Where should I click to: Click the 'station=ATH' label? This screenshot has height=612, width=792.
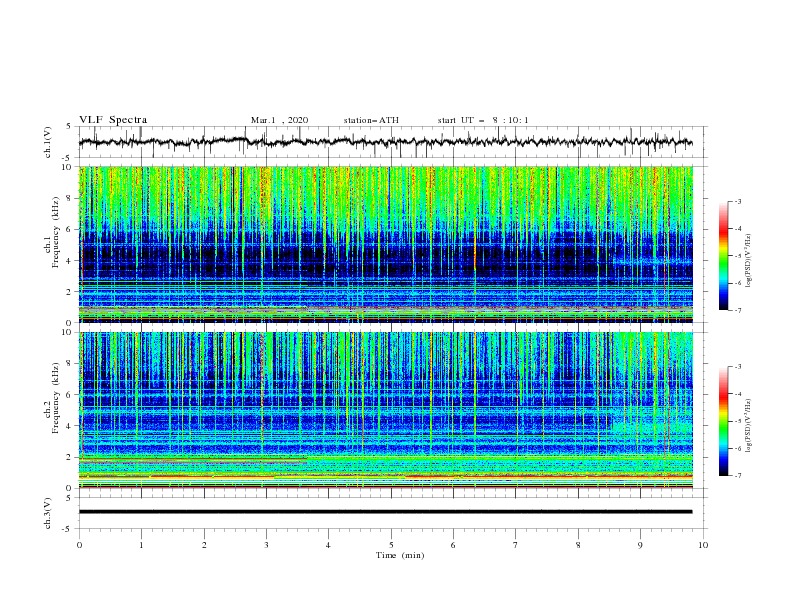point(371,120)
